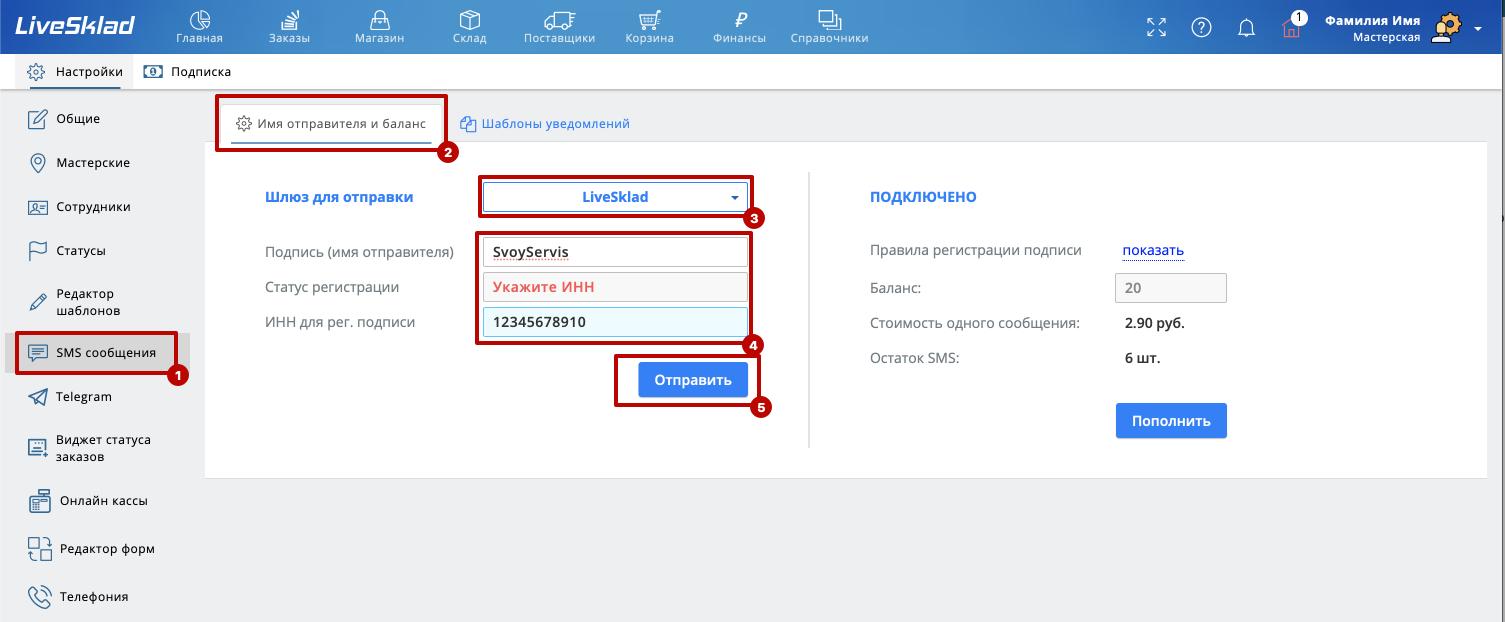
Task: Click the Отправить button
Action: 693,380
